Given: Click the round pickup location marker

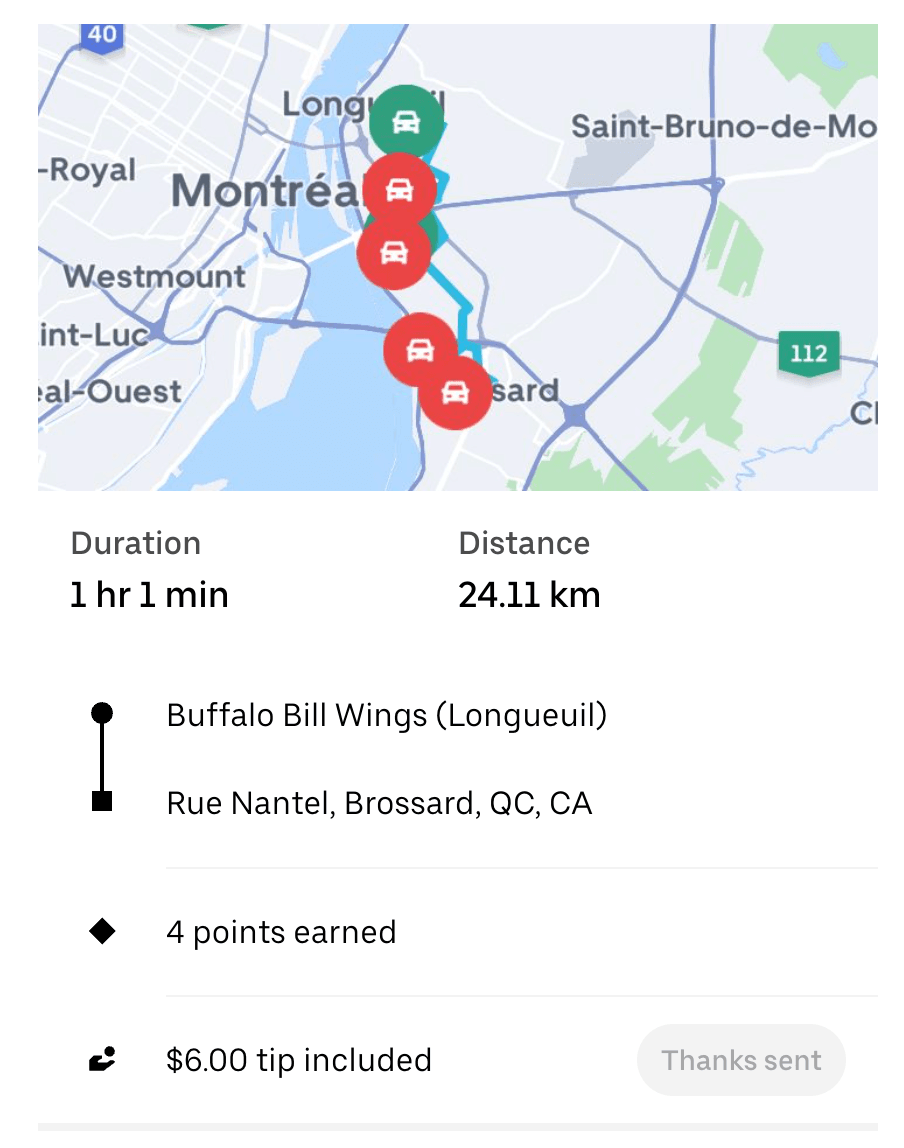Looking at the screenshot, I should pyautogui.click(x=102, y=713).
